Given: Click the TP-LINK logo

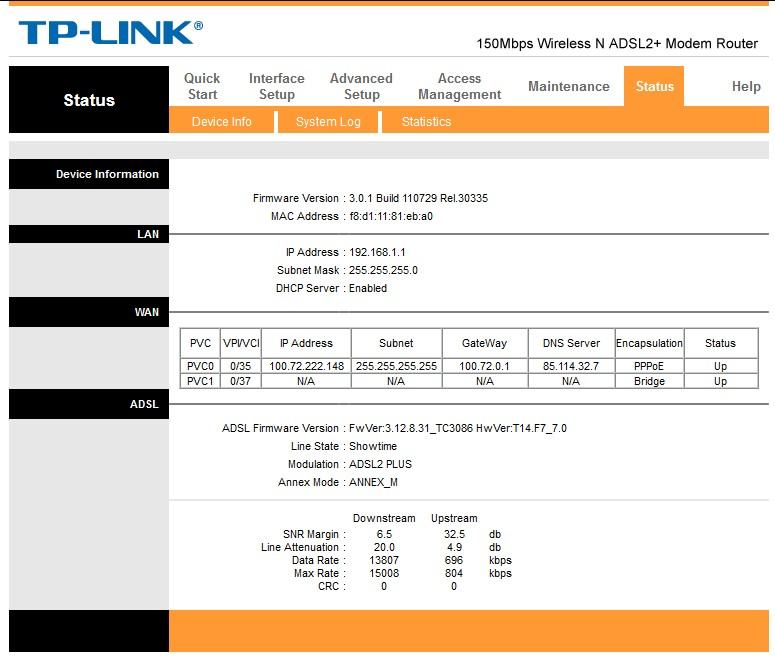Looking at the screenshot, I should click(111, 32).
